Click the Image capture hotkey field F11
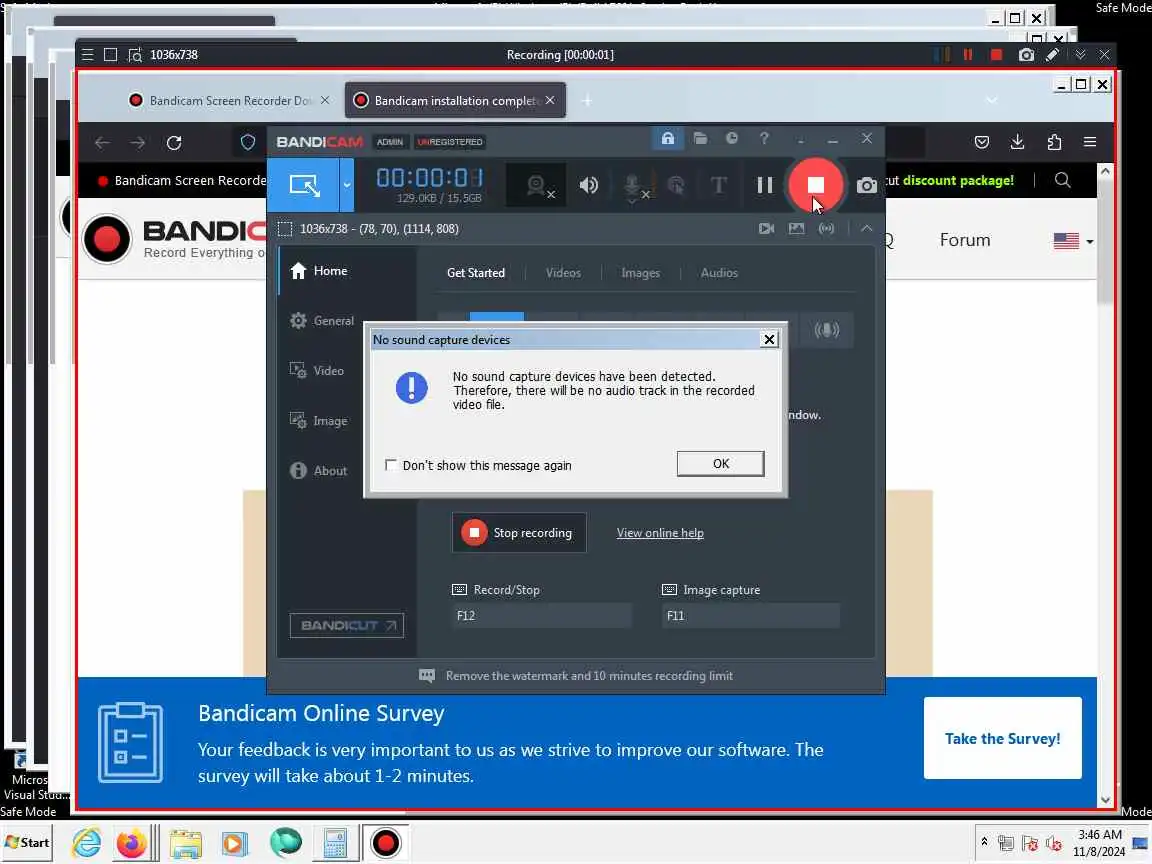 pyautogui.click(x=750, y=616)
